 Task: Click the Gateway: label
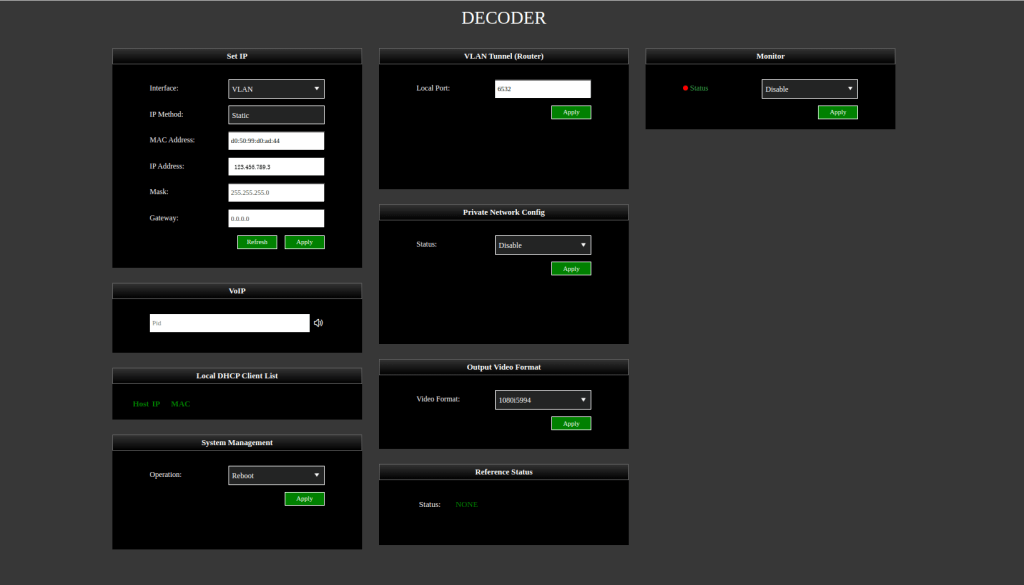click(x=164, y=218)
